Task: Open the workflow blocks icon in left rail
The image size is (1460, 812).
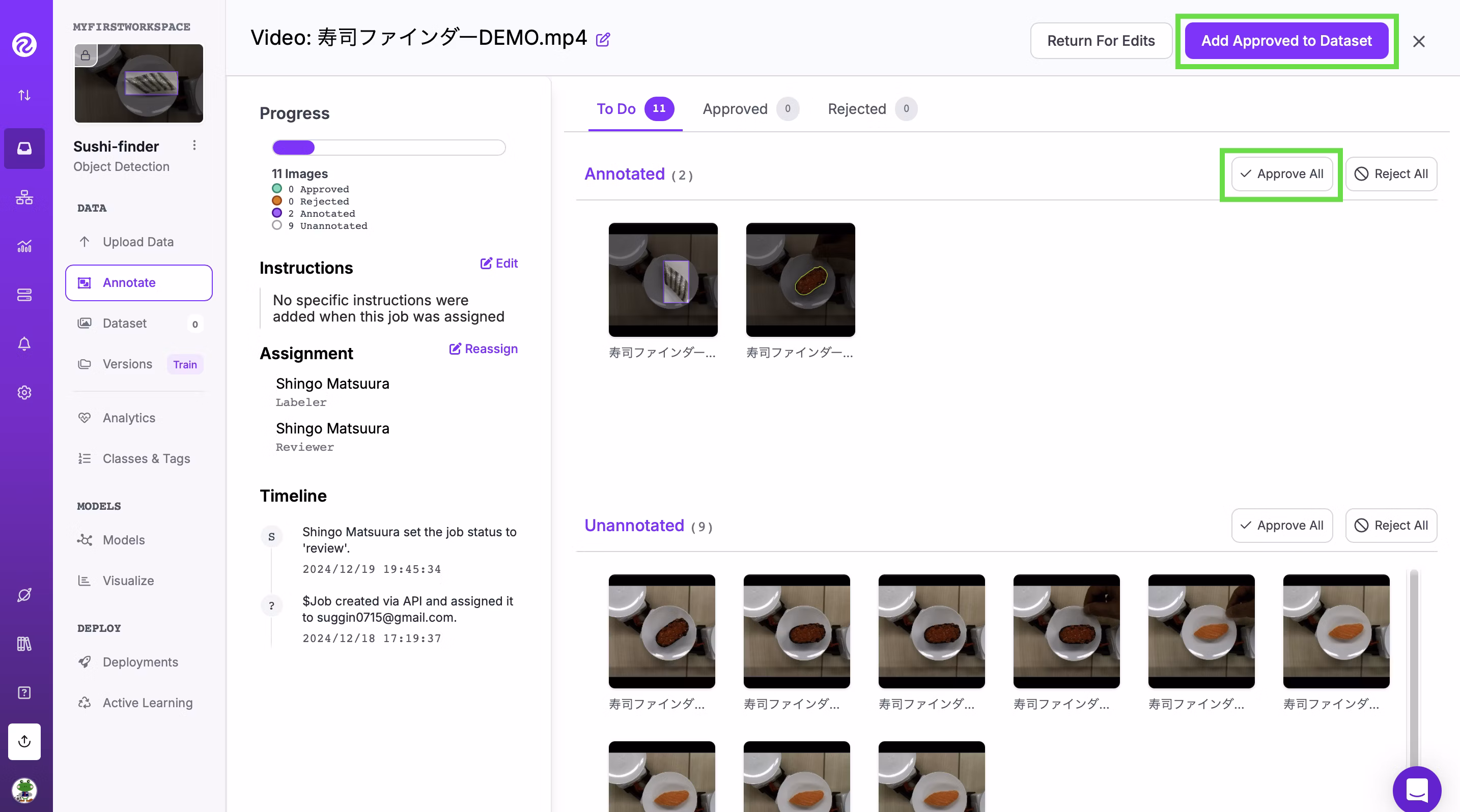Action: click(24, 197)
